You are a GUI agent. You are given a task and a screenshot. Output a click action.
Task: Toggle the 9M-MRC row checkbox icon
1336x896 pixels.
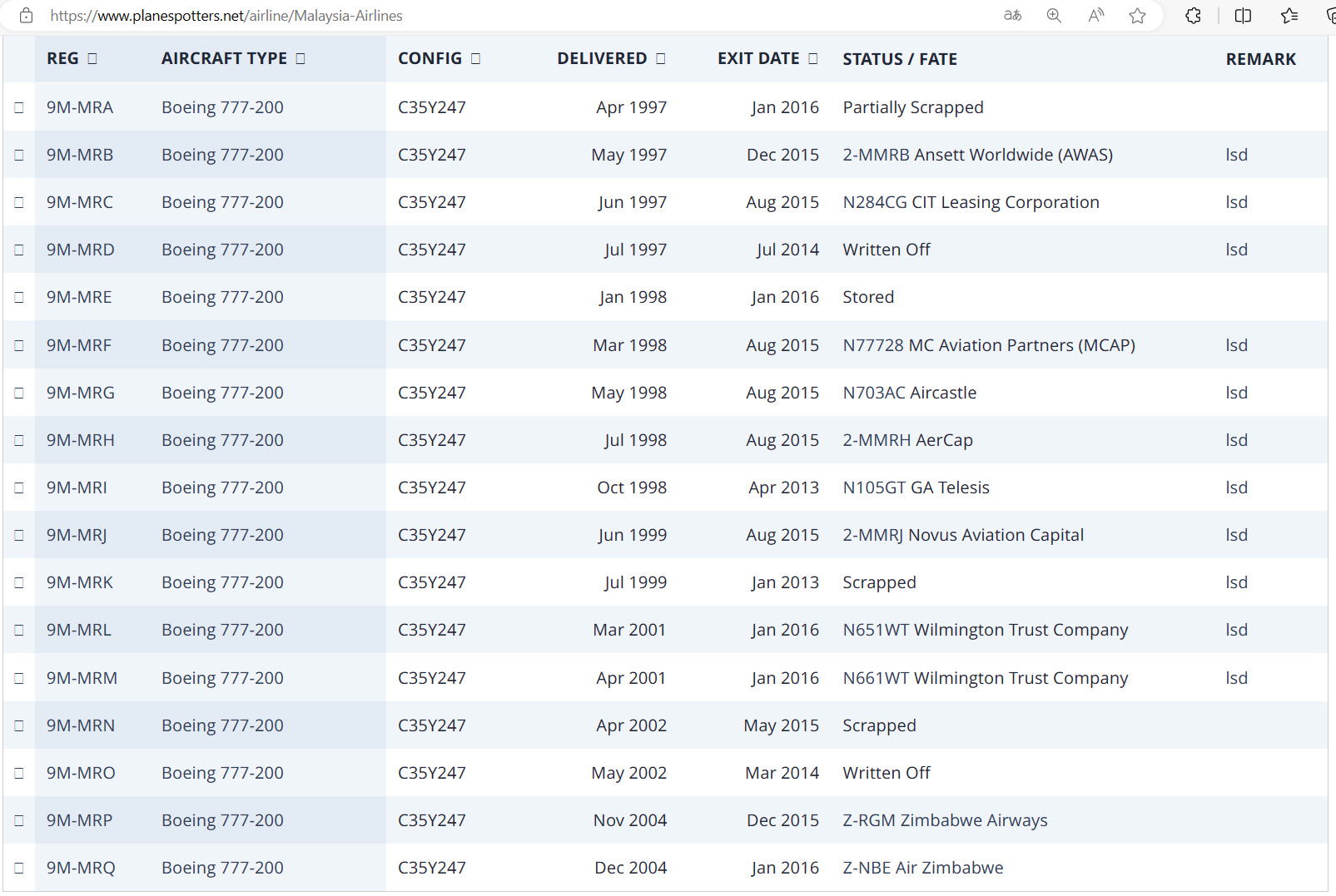[19, 202]
